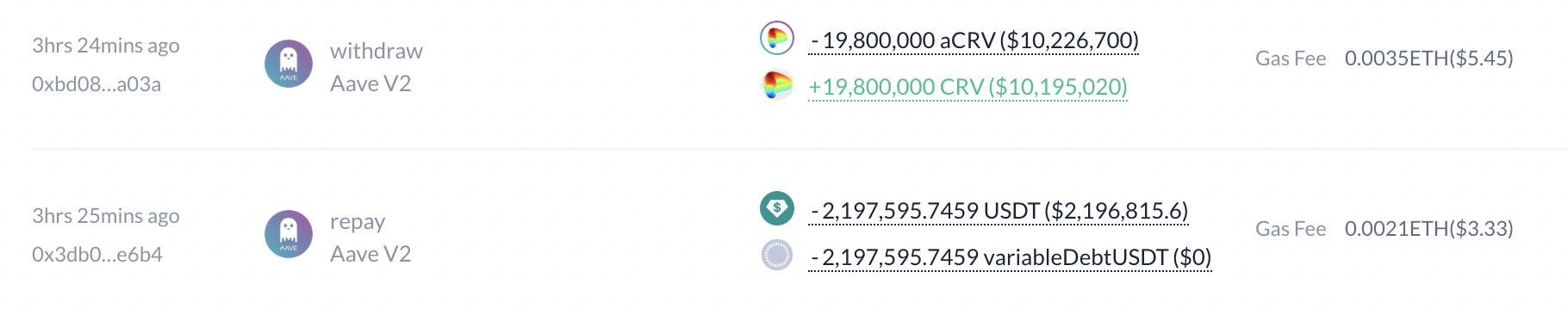The image size is (1568, 315).
Task: Click the withdraw action label
Action: [x=376, y=51]
